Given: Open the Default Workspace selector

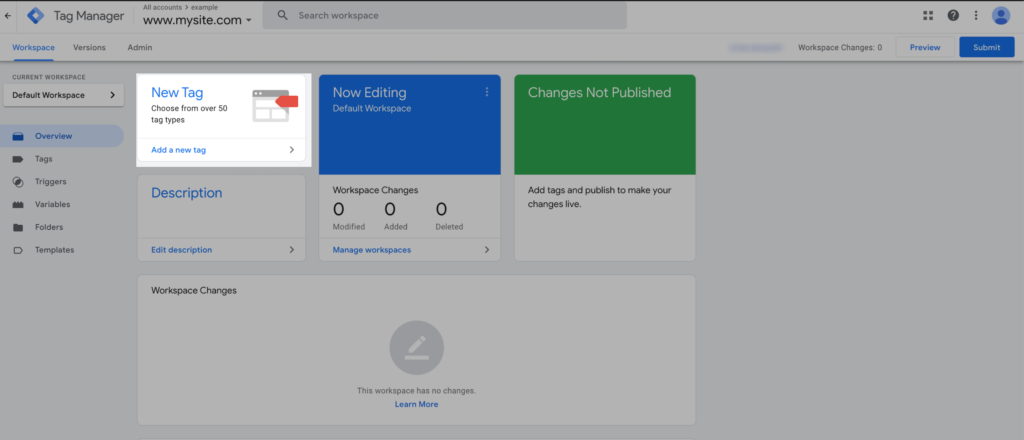Looking at the screenshot, I should pos(64,95).
